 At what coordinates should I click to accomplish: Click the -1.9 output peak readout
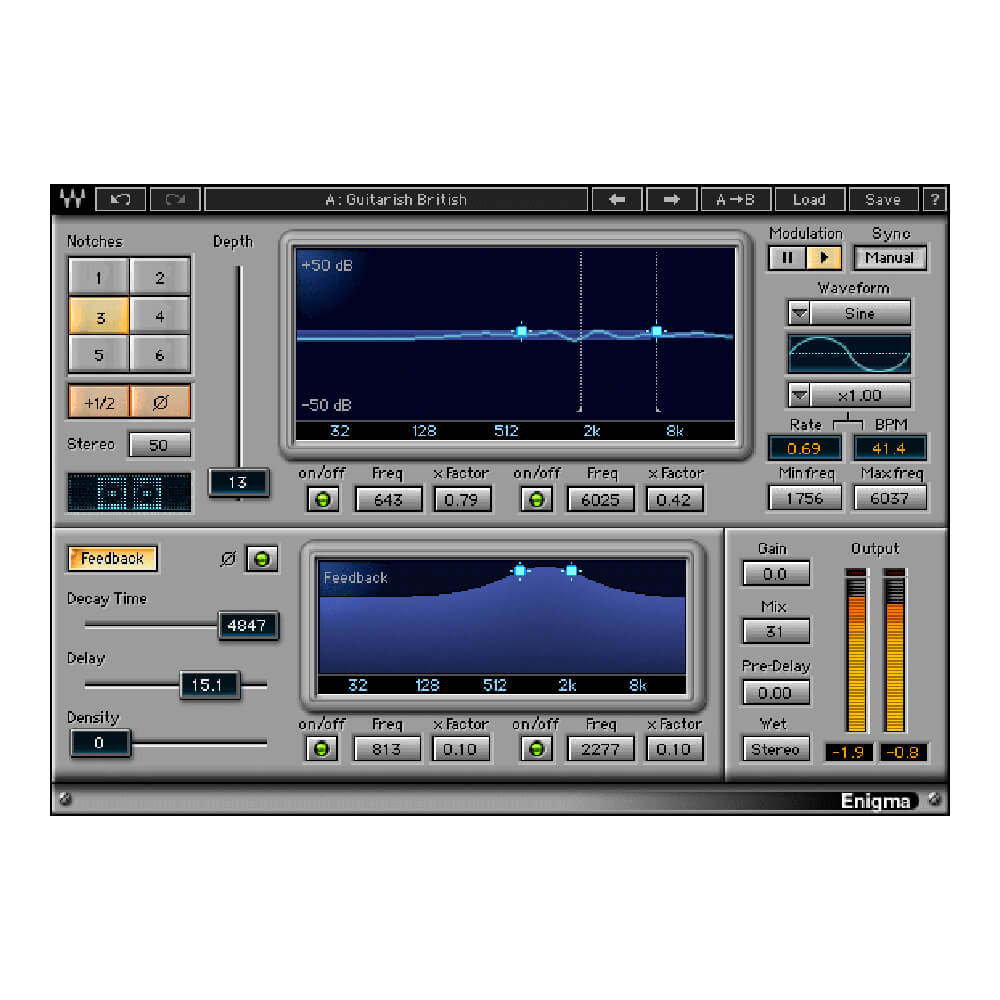(849, 753)
